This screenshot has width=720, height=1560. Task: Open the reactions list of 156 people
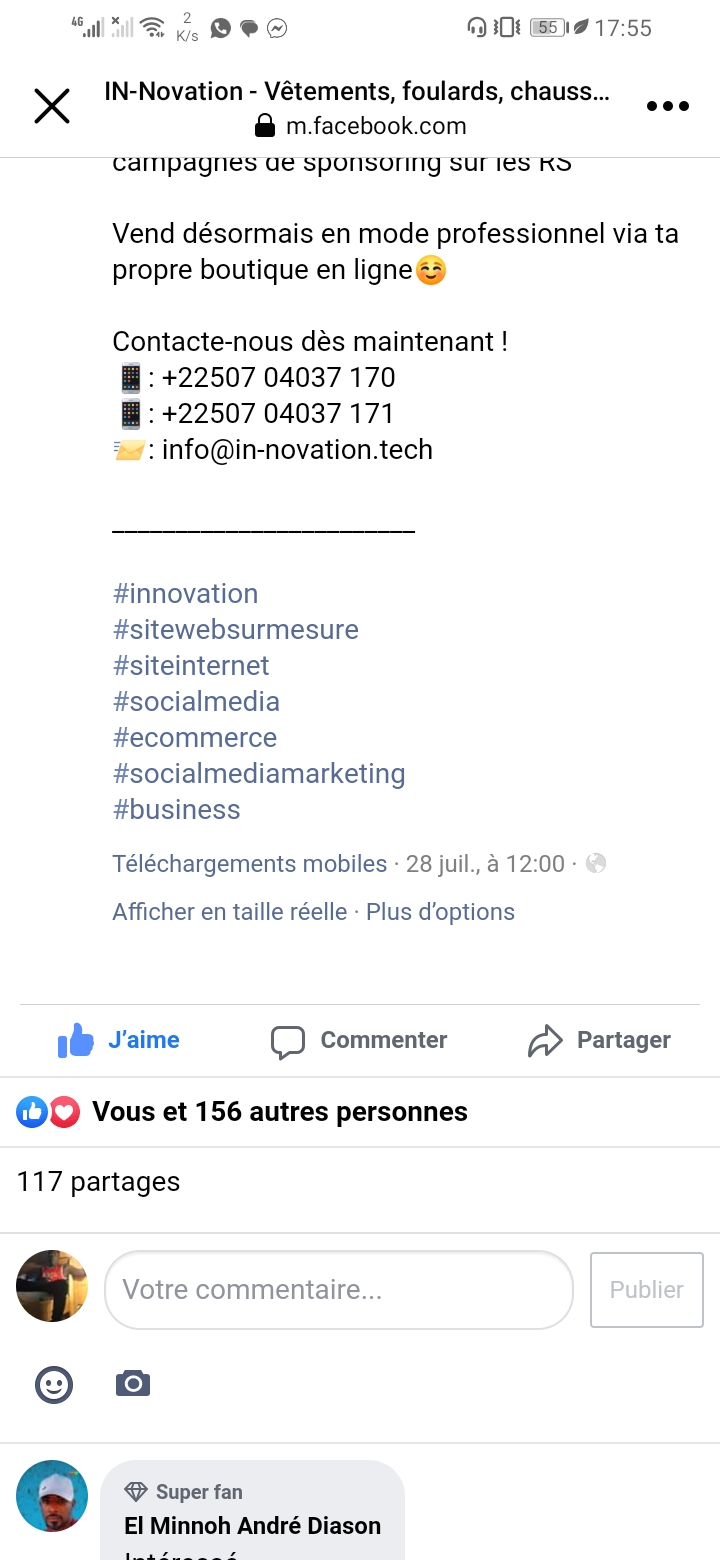pos(280,1111)
